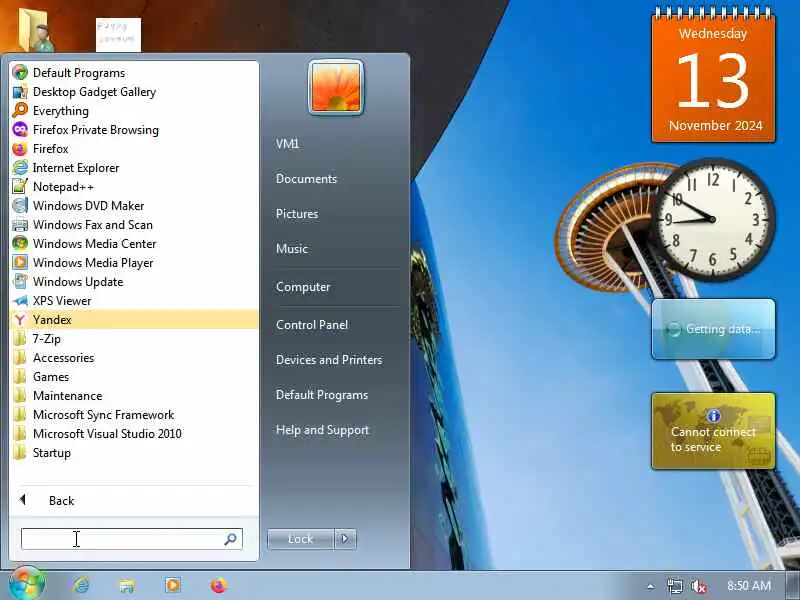Open the Yandex browser icon
The width and height of the screenshot is (800, 600).
pos(20,319)
